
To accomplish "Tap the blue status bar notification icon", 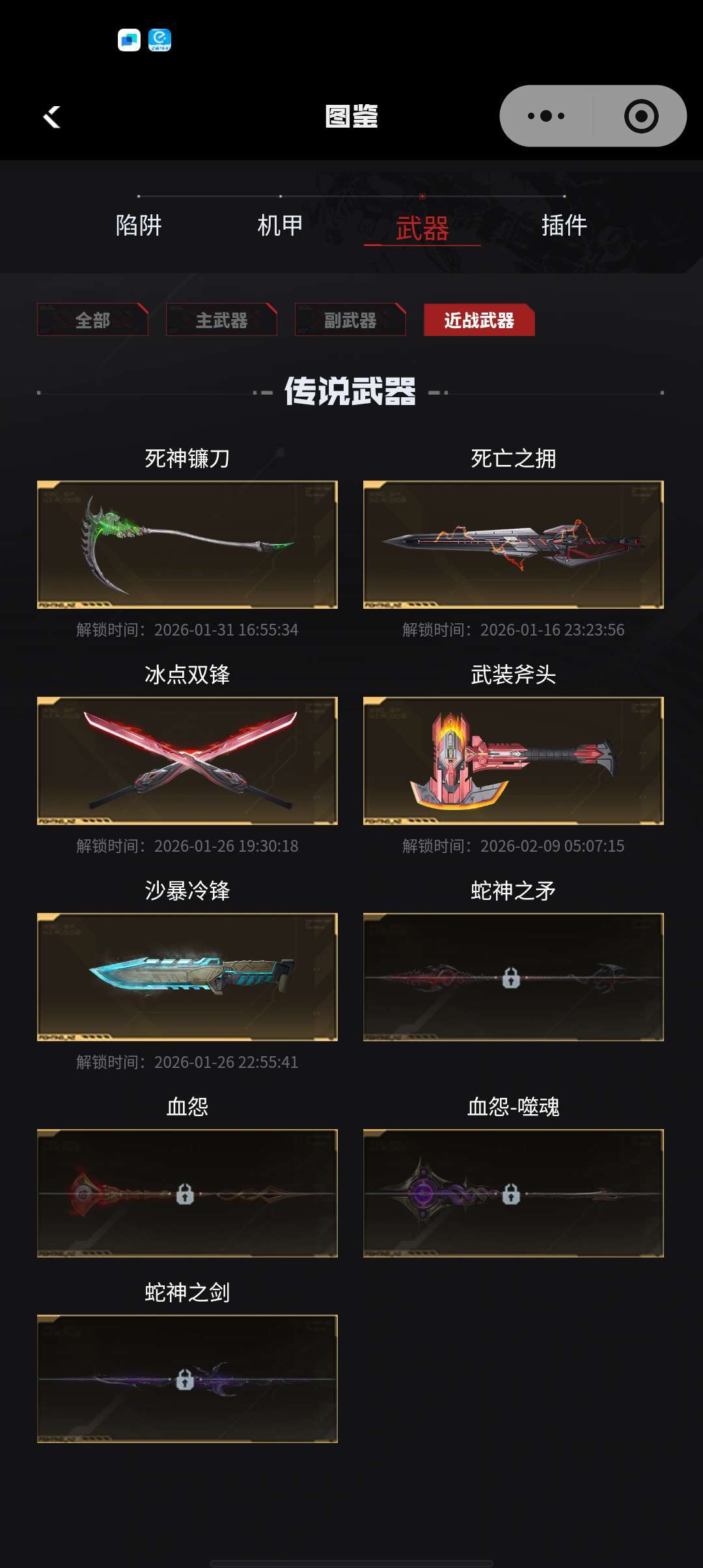I will tap(159, 40).
